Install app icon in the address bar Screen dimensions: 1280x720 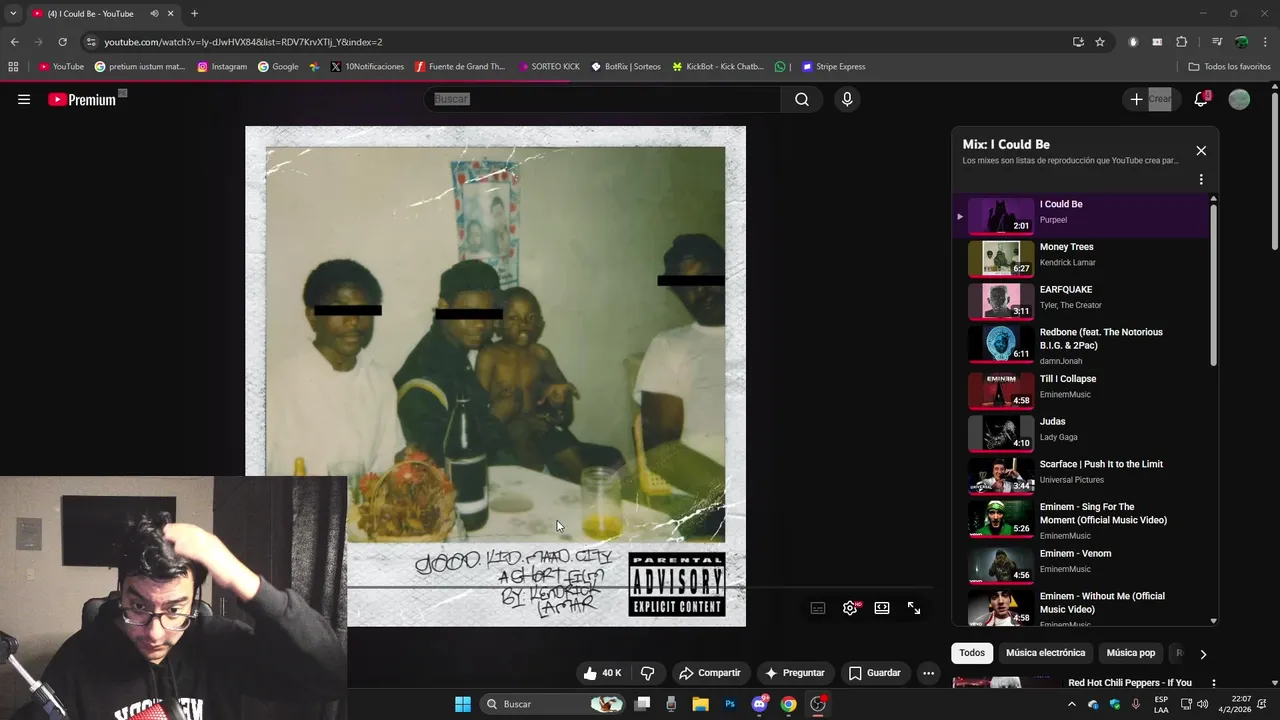click(1078, 42)
